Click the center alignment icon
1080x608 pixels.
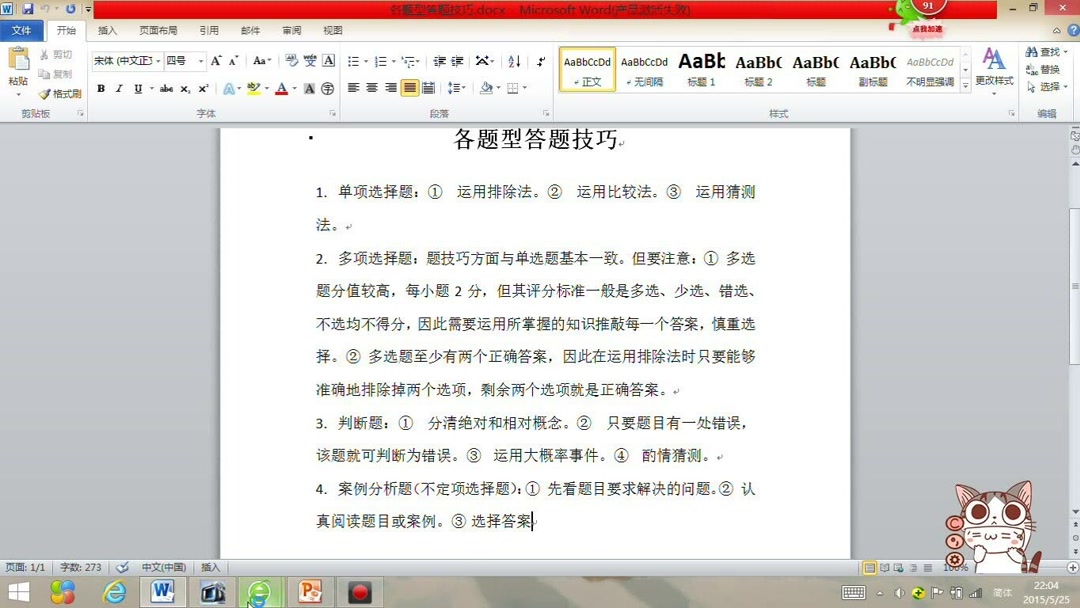pos(371,89)
